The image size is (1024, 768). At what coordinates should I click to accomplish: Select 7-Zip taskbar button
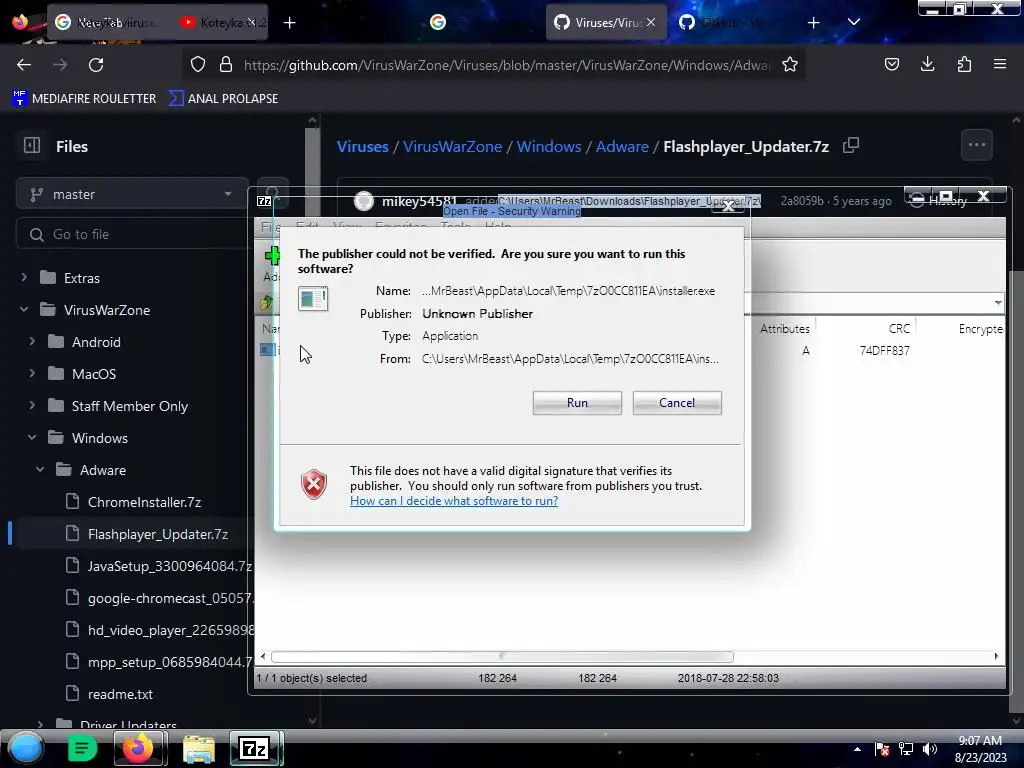pyautogui.click(x=255, y=748)
